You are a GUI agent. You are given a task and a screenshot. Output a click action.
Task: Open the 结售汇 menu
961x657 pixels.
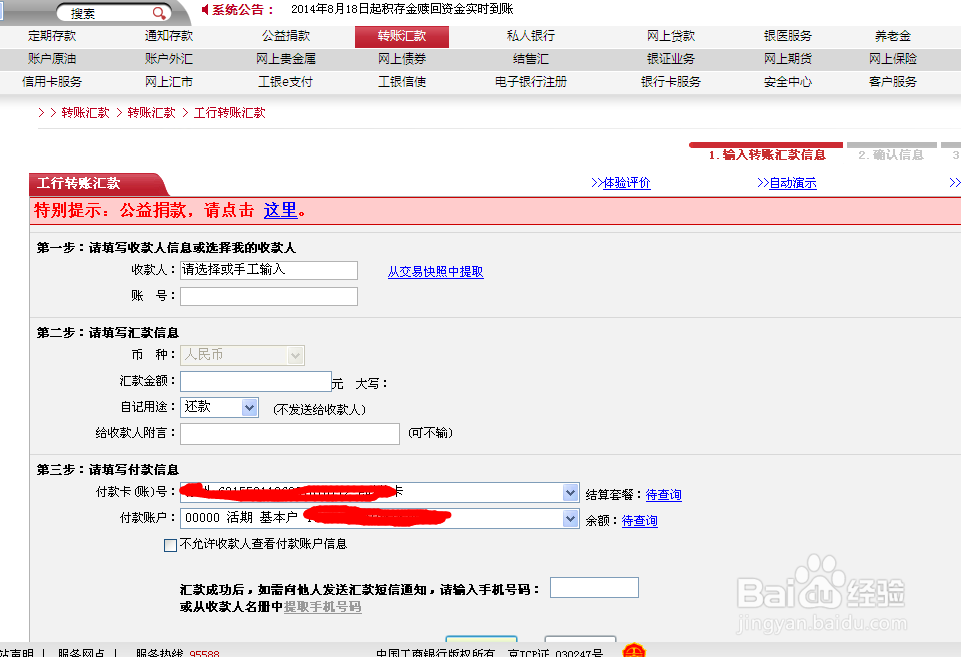[531, 59]
